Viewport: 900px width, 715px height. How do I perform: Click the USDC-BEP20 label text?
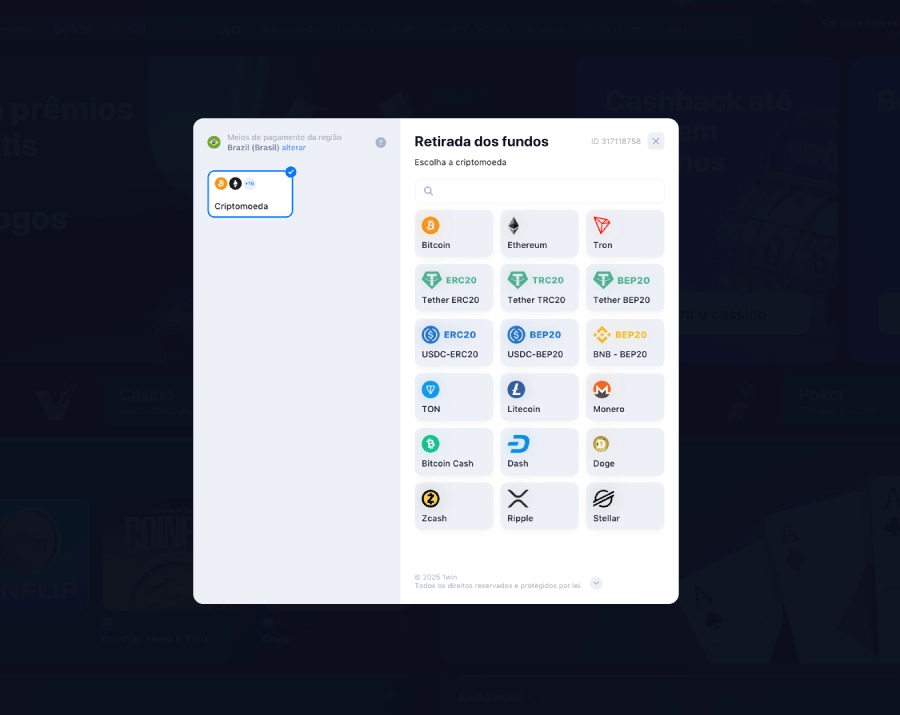click(535, 355)
